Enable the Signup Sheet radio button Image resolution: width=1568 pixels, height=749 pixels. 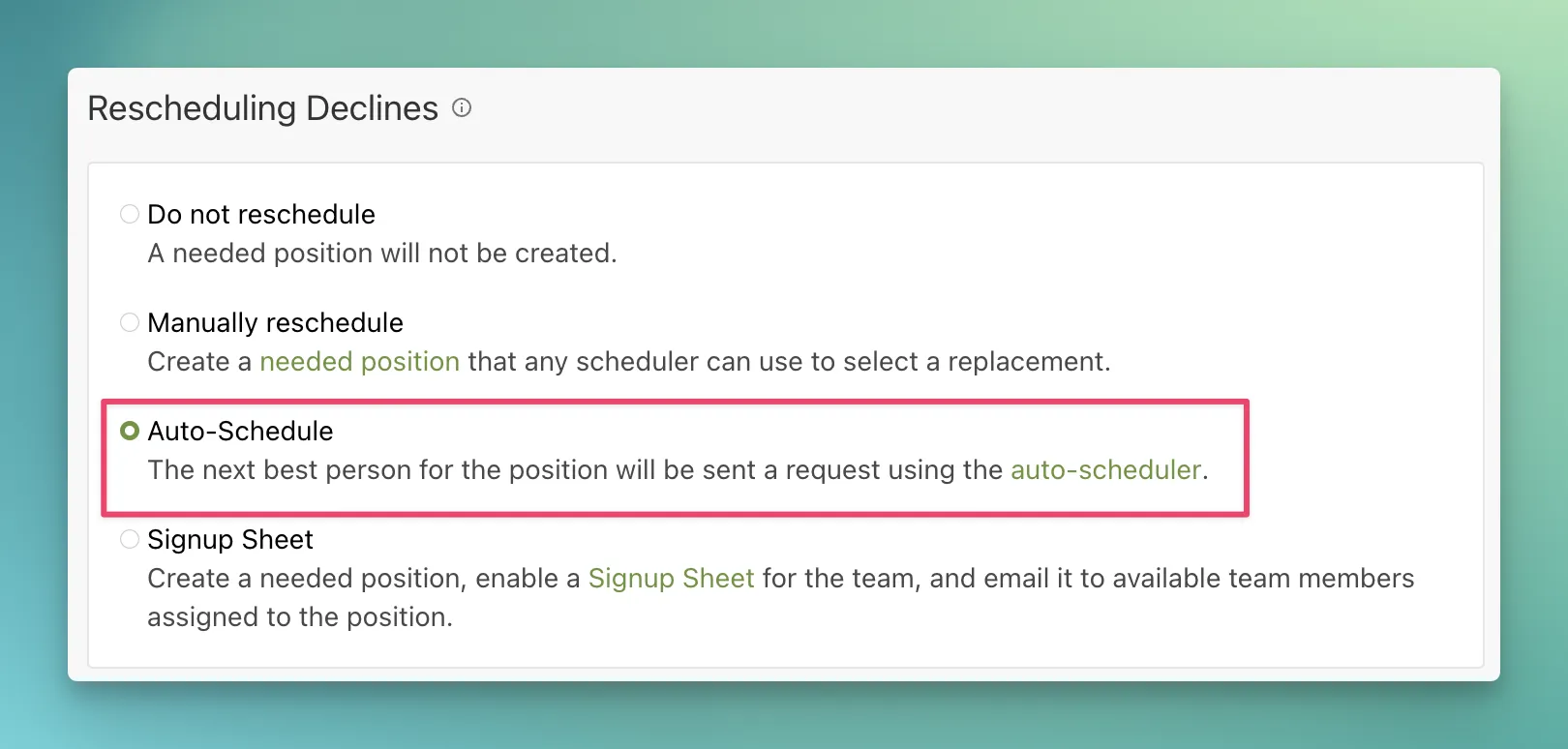pyautogui.click(x=130, y=539)
